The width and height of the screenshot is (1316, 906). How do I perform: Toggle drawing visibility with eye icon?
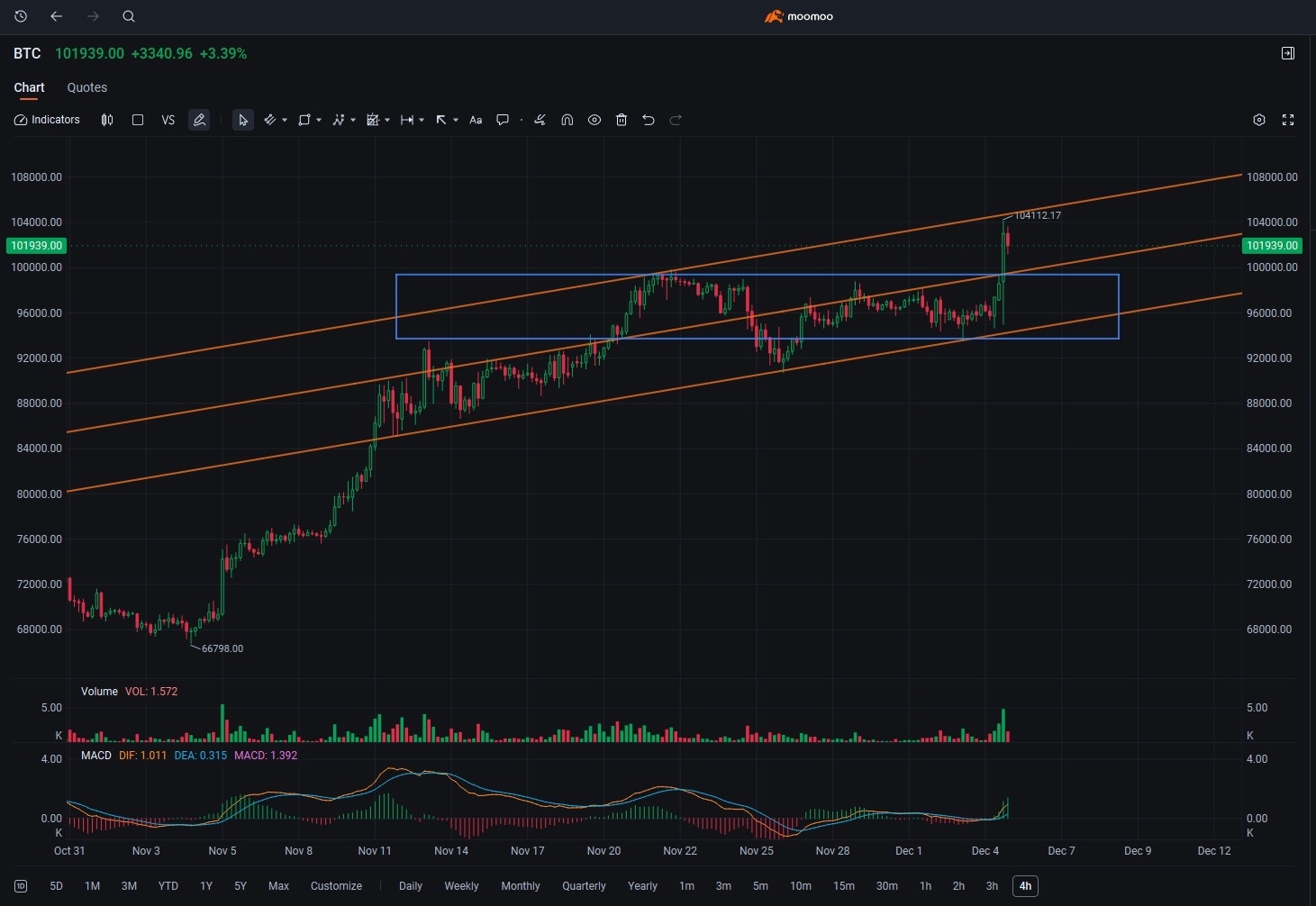click(x=594, y=120)
